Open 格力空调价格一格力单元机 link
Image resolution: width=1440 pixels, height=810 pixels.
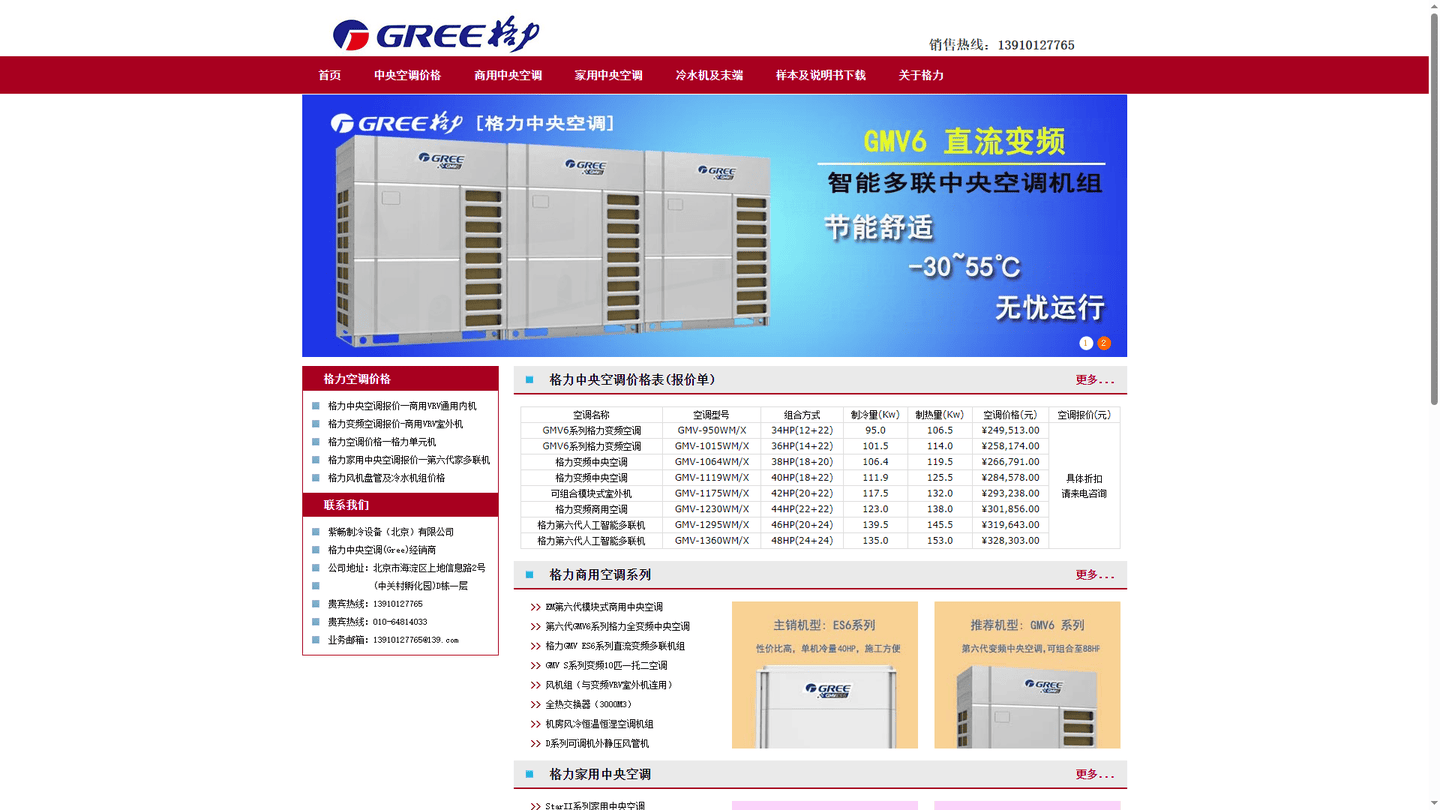click(x=382, y=442)
